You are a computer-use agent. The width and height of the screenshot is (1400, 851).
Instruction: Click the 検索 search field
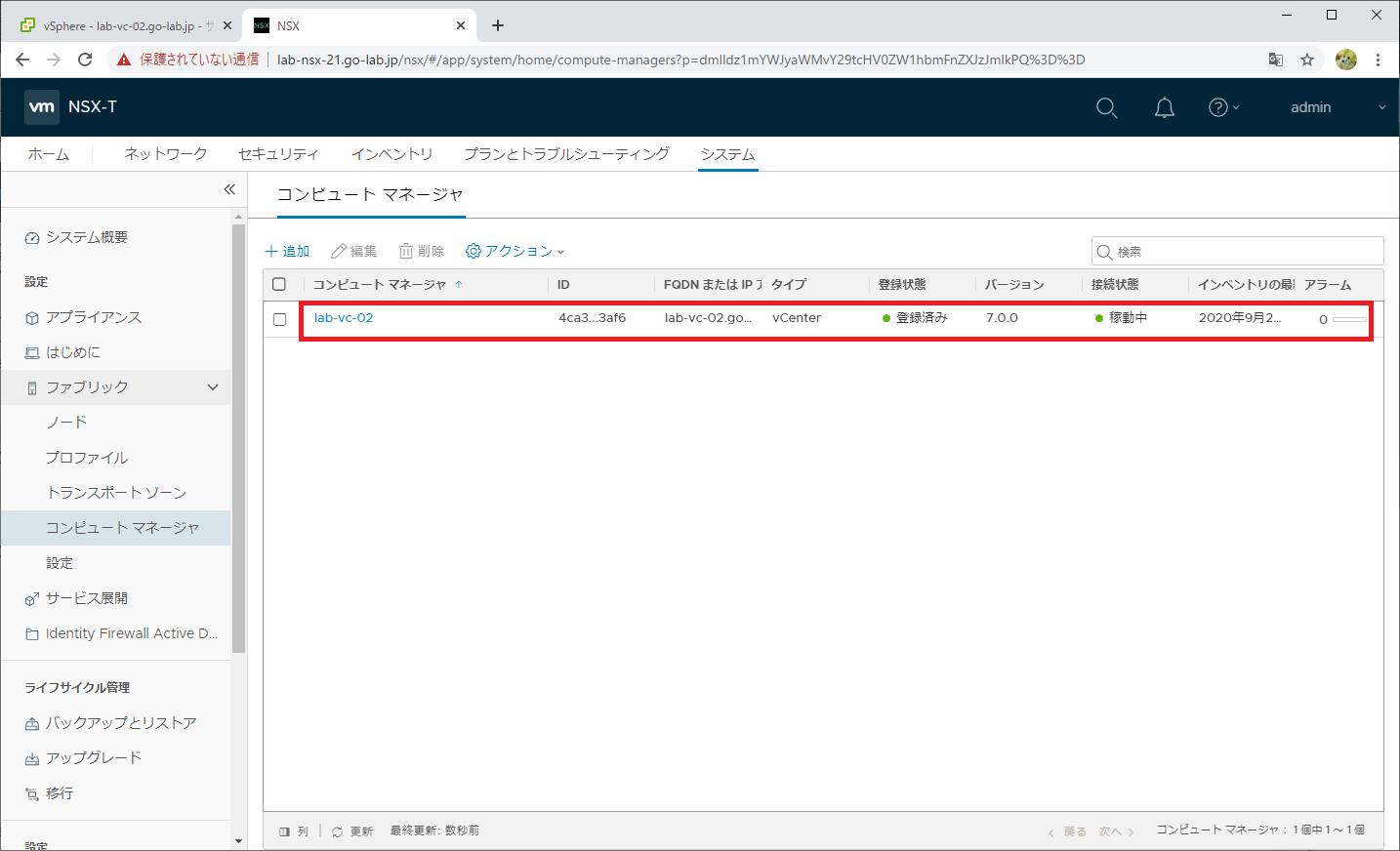coord(1237,251)
